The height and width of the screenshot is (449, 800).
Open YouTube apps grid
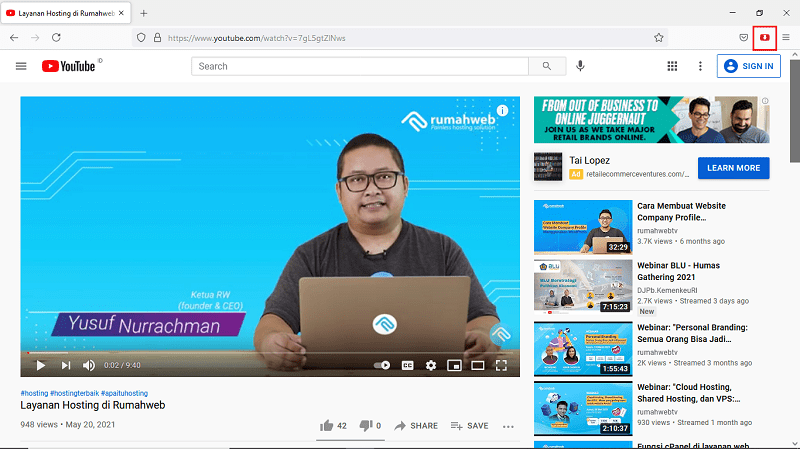coord(672,66)
